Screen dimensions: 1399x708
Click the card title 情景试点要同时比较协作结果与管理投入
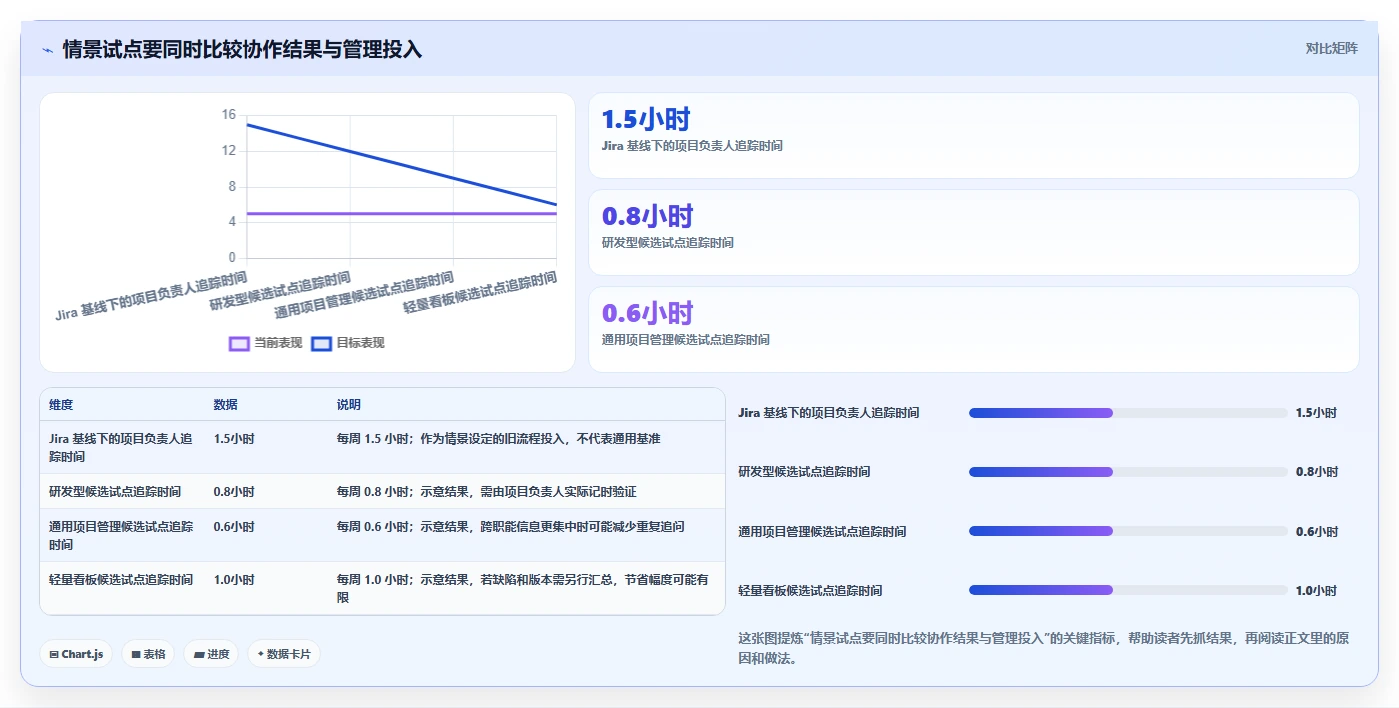pyautogui.click(x=242, y=49)
